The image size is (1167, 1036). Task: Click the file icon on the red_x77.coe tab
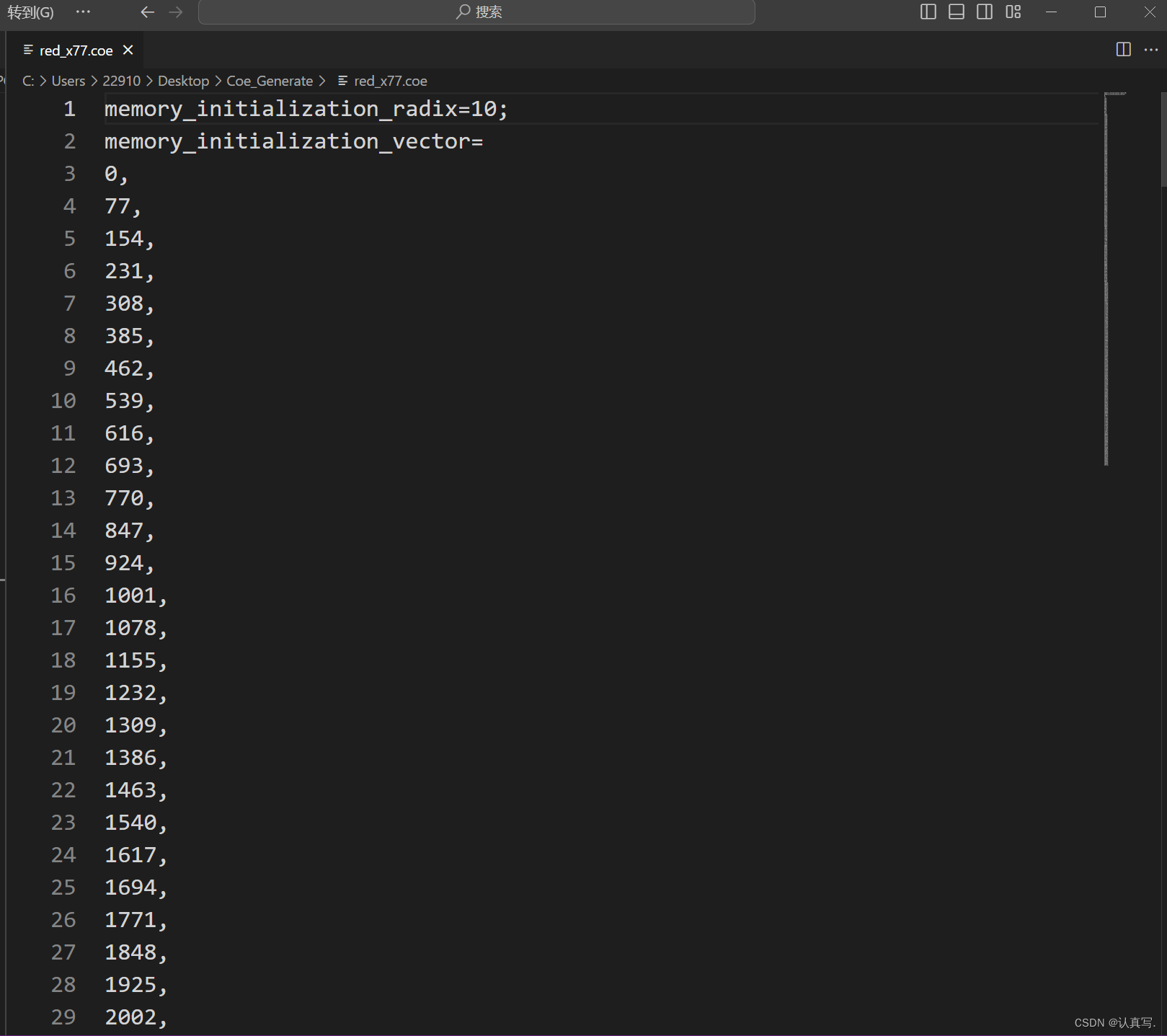pyautogui.click(x=27, y=50)
